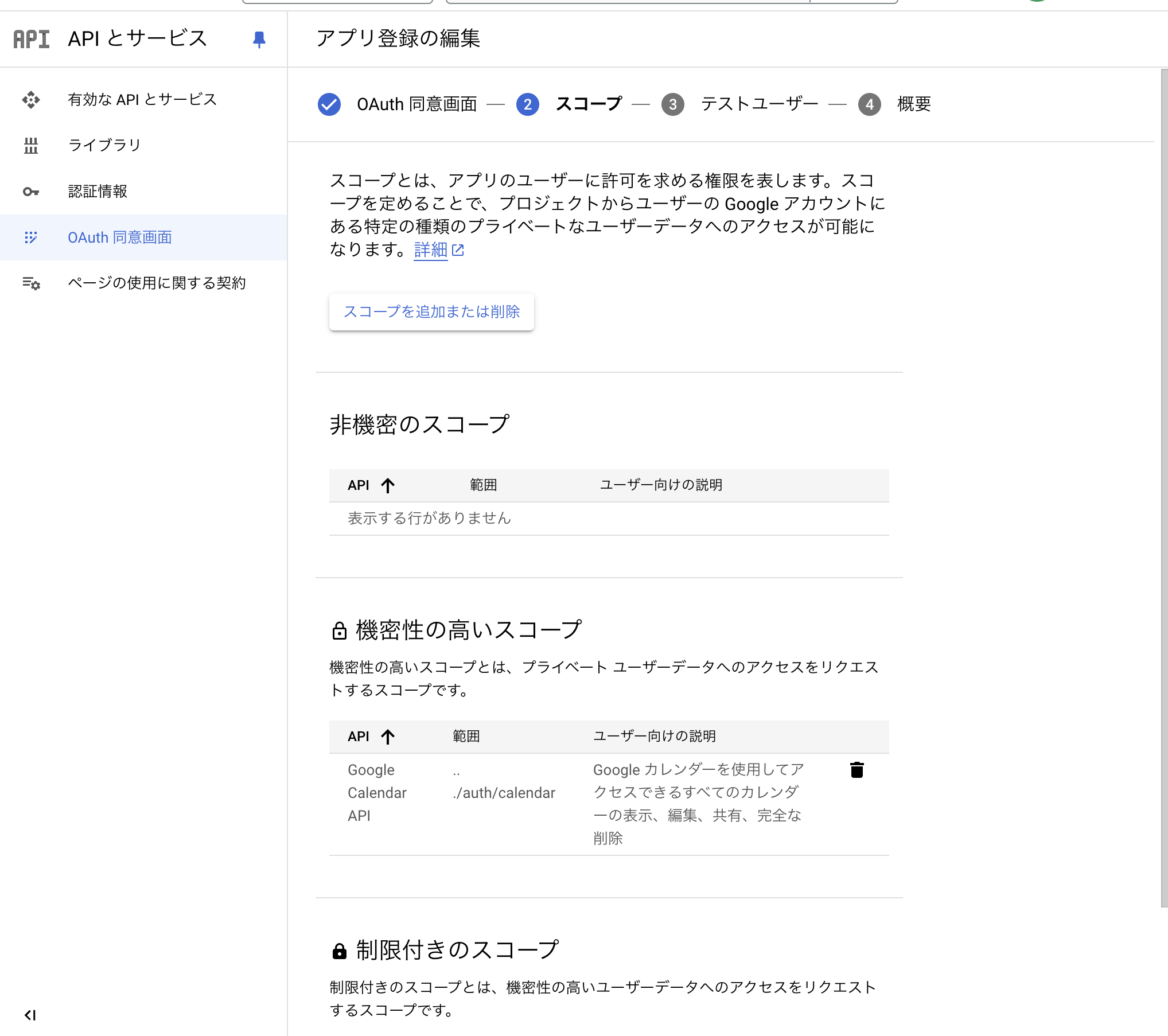Collapse the sidebar with the arrow icon
The height and width of the screenshot is (1036, 1168).
point(30,1015)
